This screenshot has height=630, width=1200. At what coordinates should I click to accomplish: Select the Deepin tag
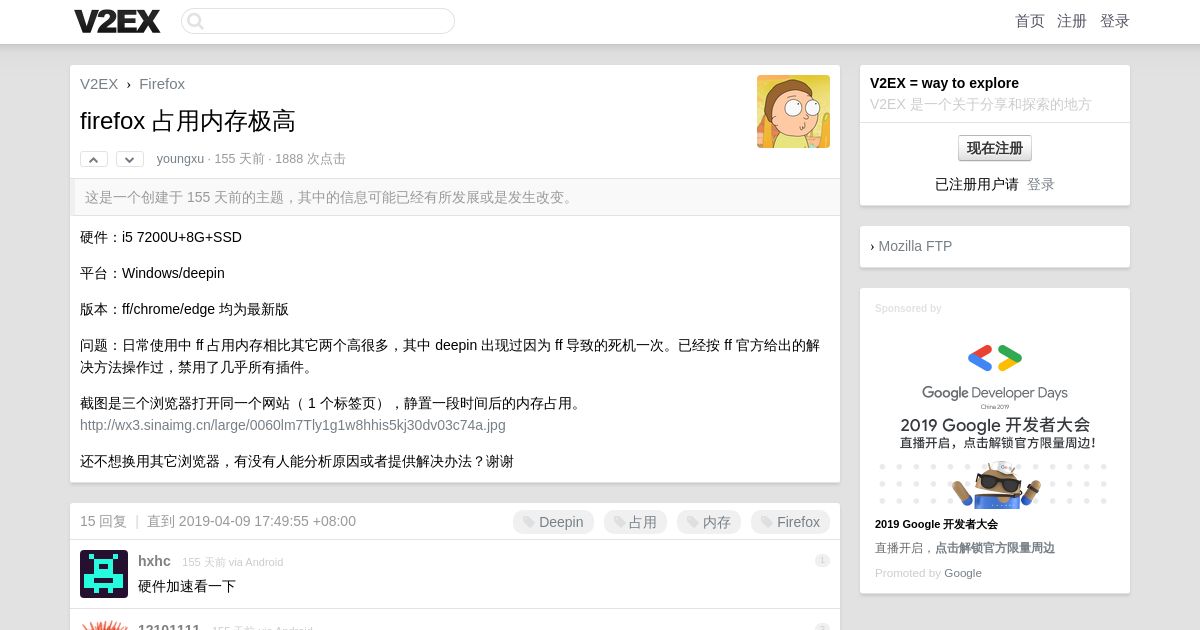tap(553, 522)
